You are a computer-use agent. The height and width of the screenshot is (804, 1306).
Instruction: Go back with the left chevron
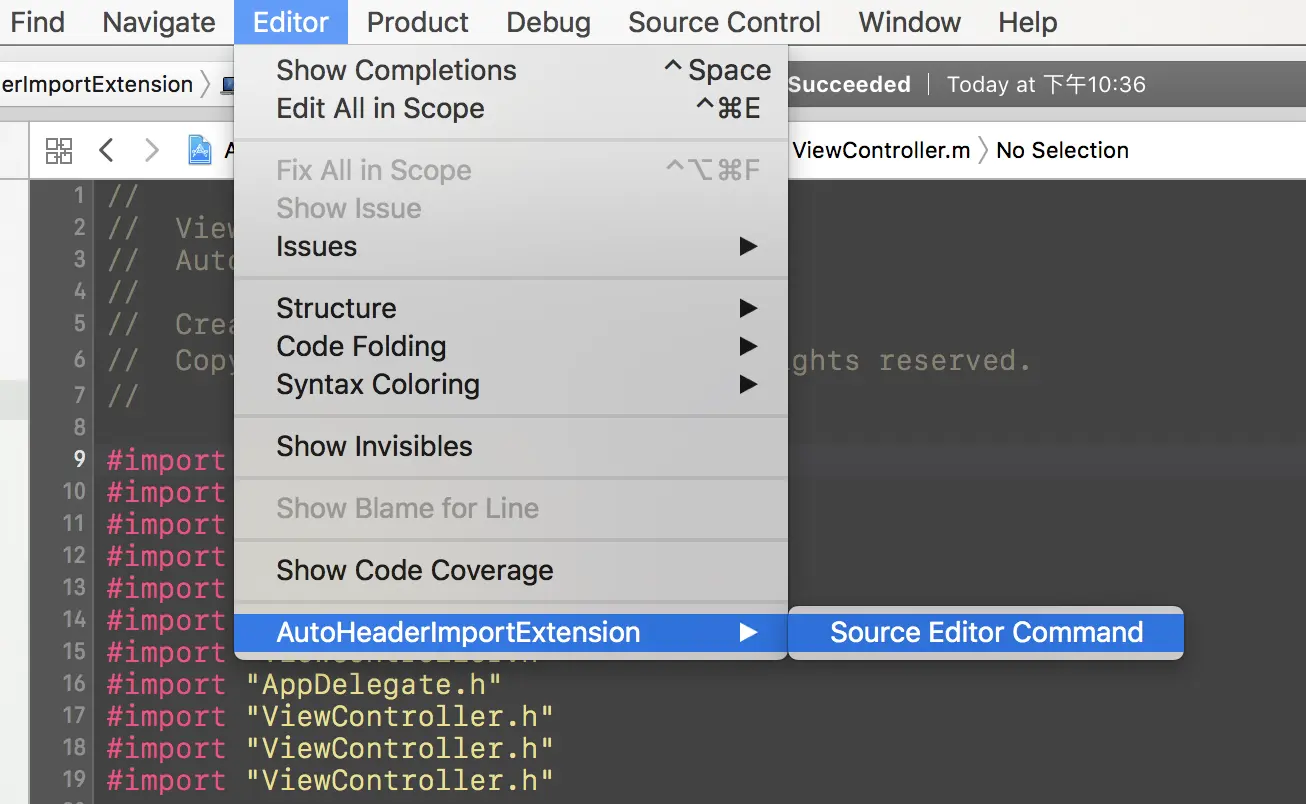coord(107,151)
